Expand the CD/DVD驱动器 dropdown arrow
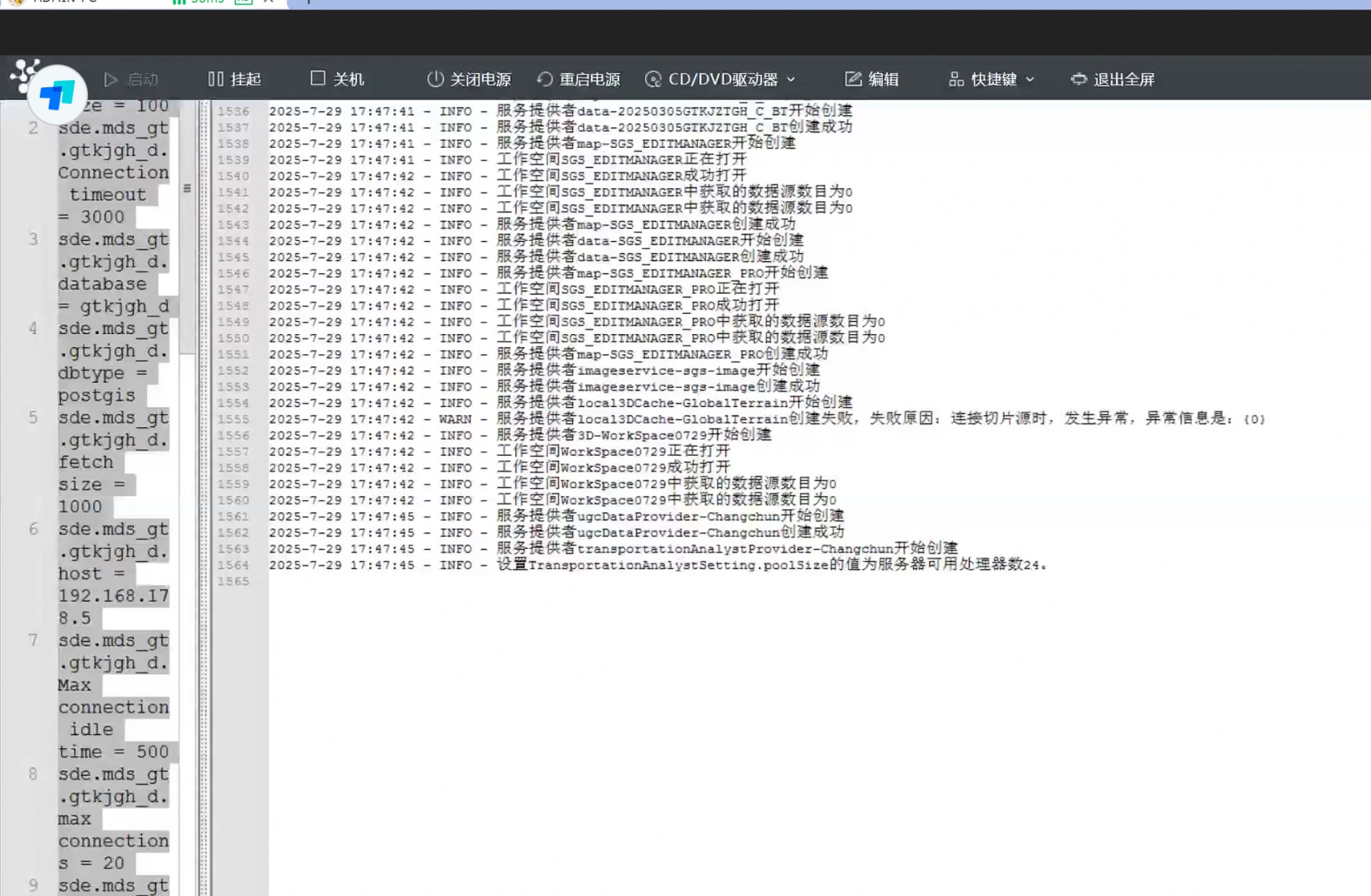 [791, 79]
